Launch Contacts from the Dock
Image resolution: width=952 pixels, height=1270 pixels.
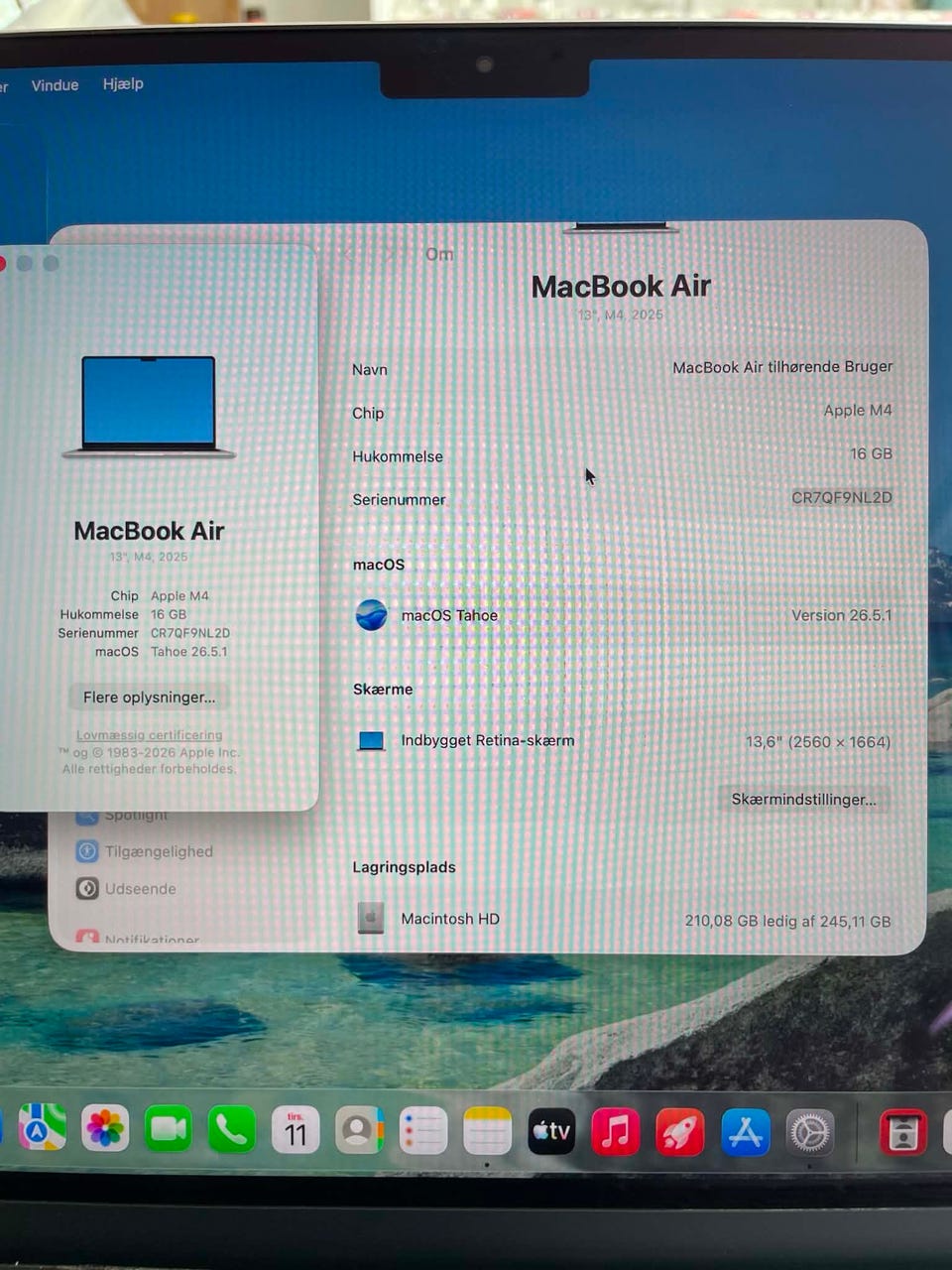359,1130
